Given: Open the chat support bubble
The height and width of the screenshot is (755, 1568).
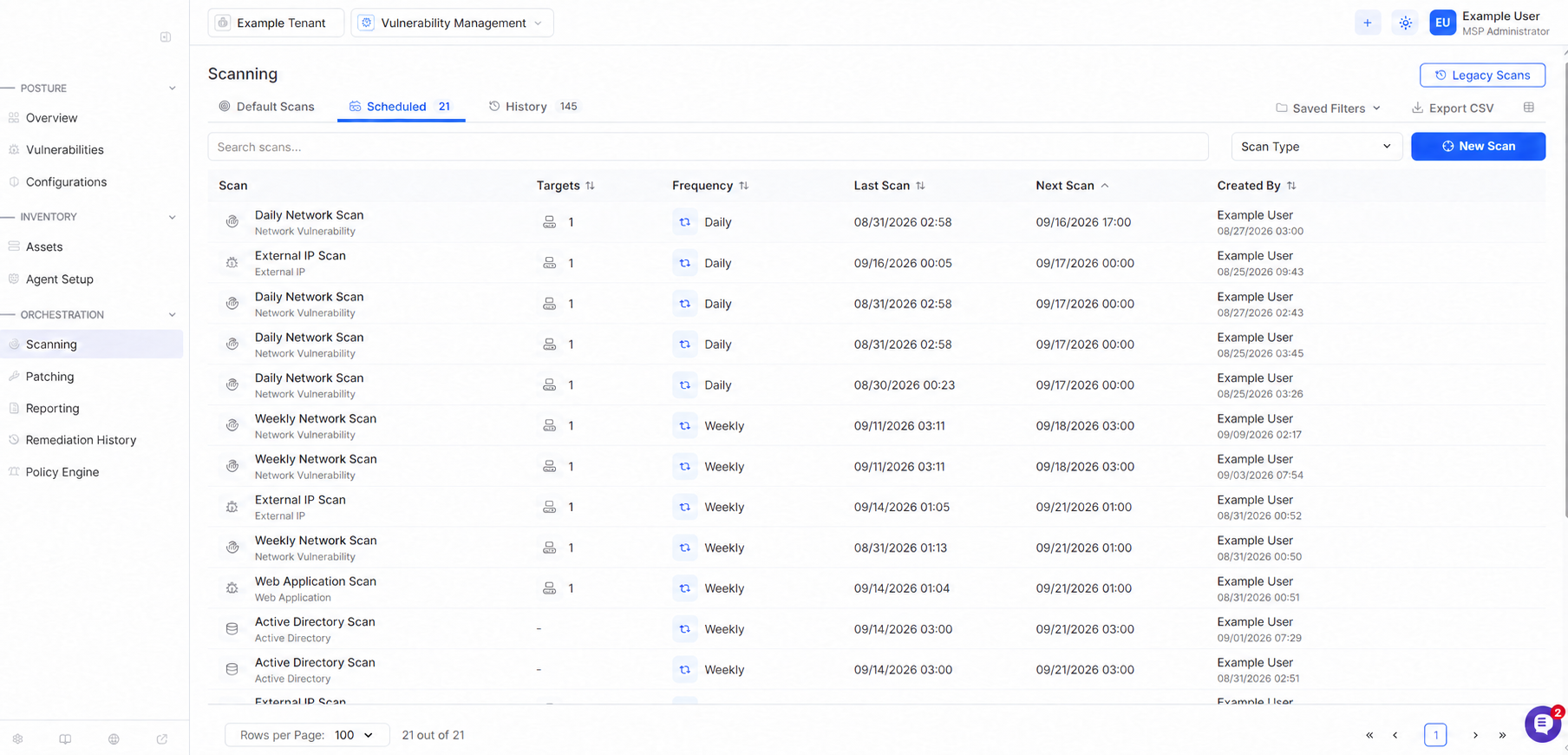Looking at the screenshot, I should (1543, 724).
